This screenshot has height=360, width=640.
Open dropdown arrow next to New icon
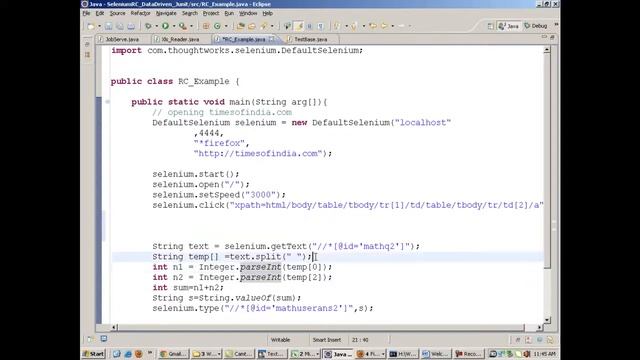99,26
